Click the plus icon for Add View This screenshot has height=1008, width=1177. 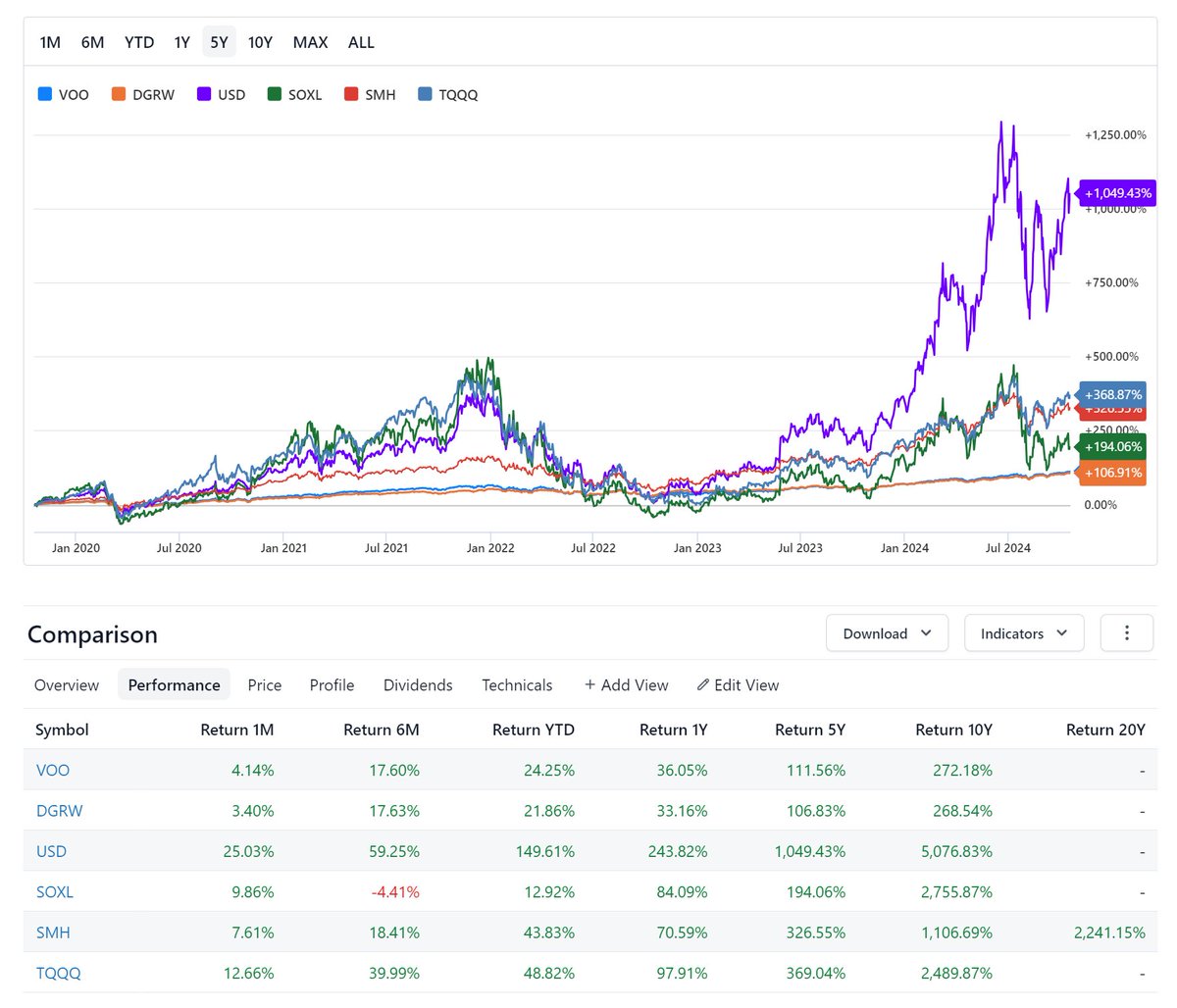click(589, 685)
